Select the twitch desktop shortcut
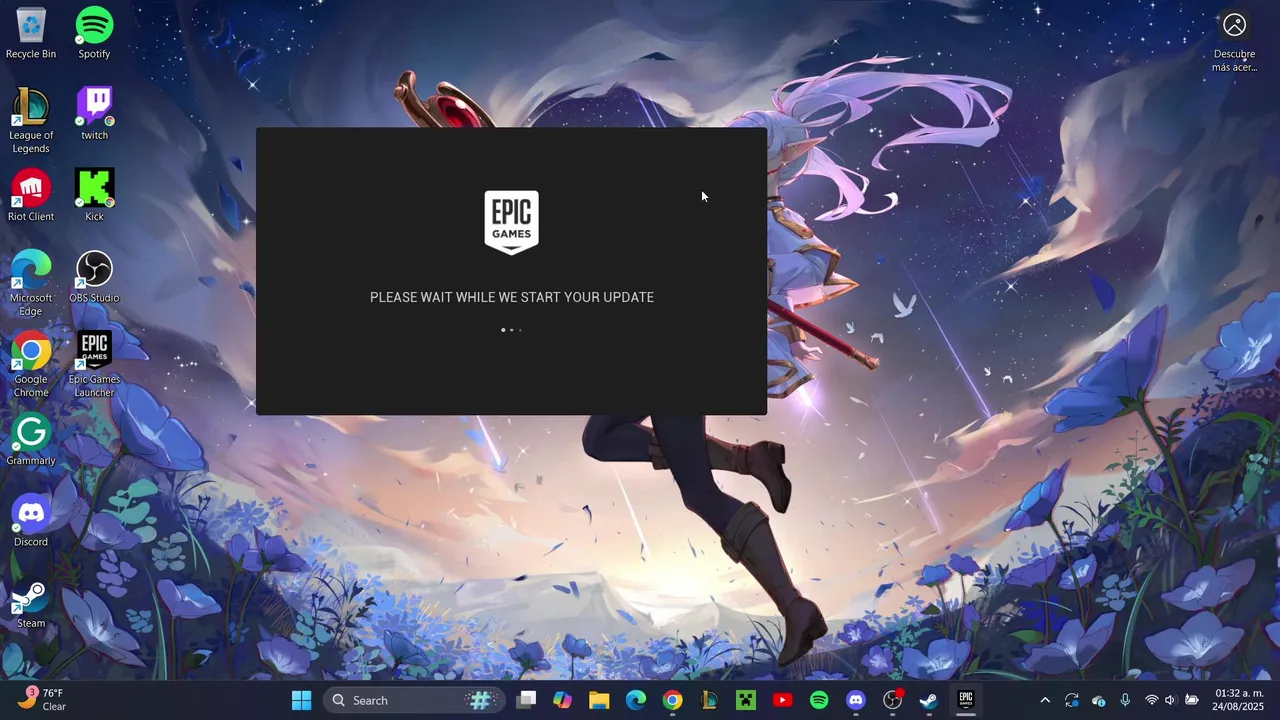Image resolution: width=1280 pixels, height=720 pixels. click(94, 114)
